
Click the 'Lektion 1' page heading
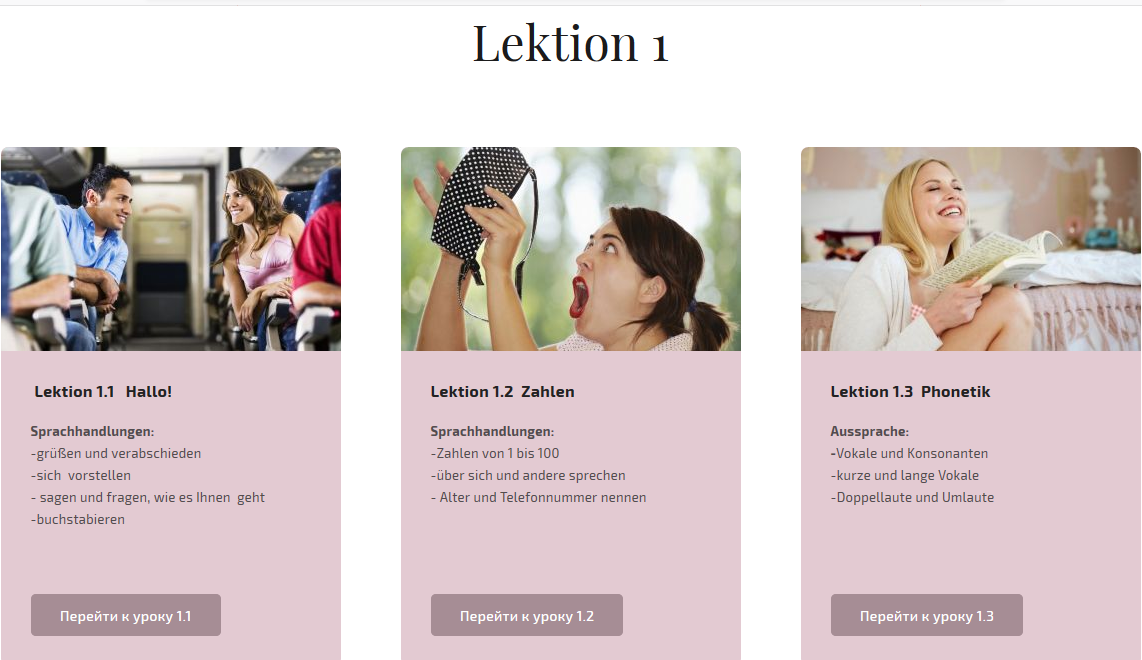coord(570,44)
